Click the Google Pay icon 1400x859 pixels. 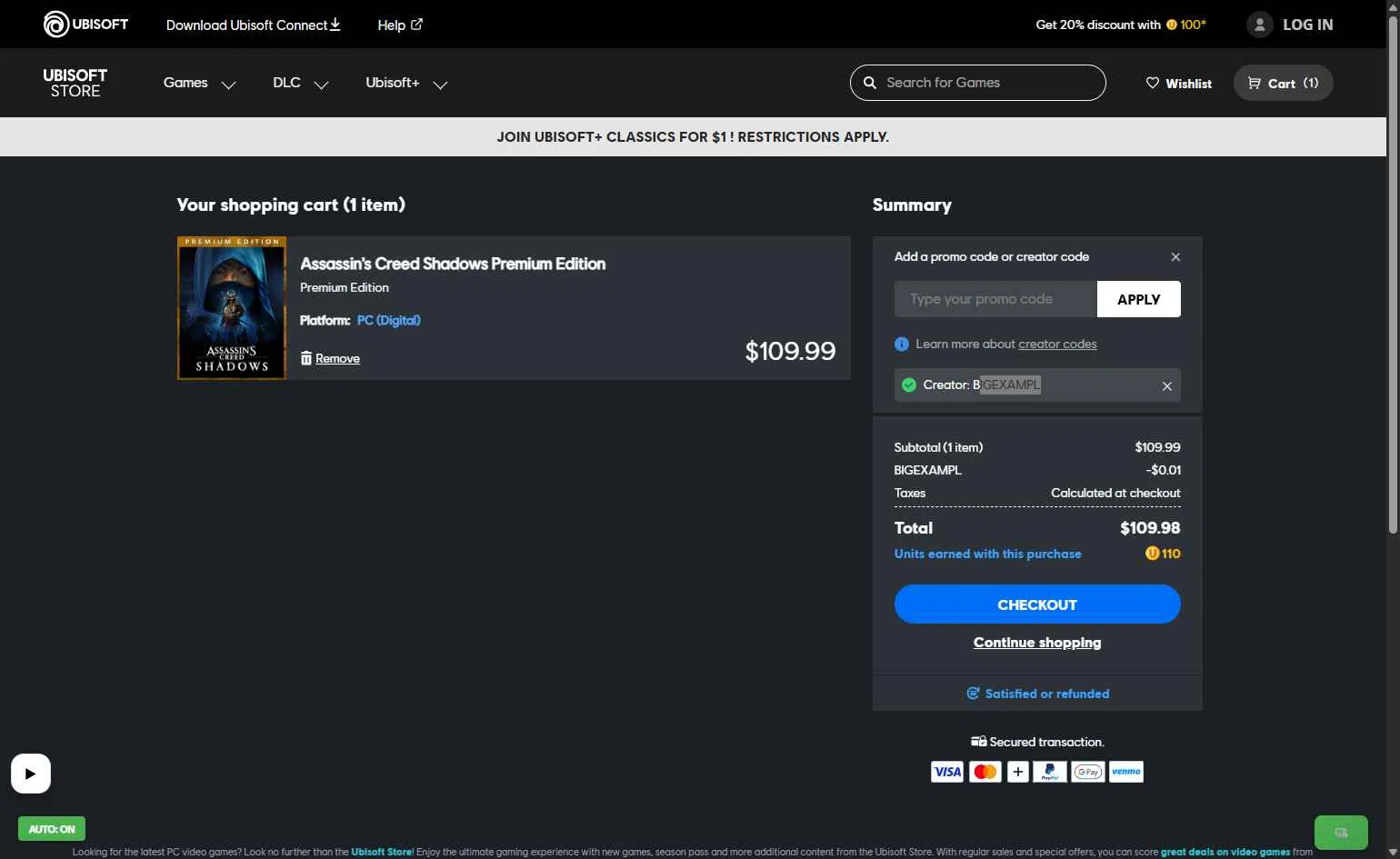(1088, 772)
